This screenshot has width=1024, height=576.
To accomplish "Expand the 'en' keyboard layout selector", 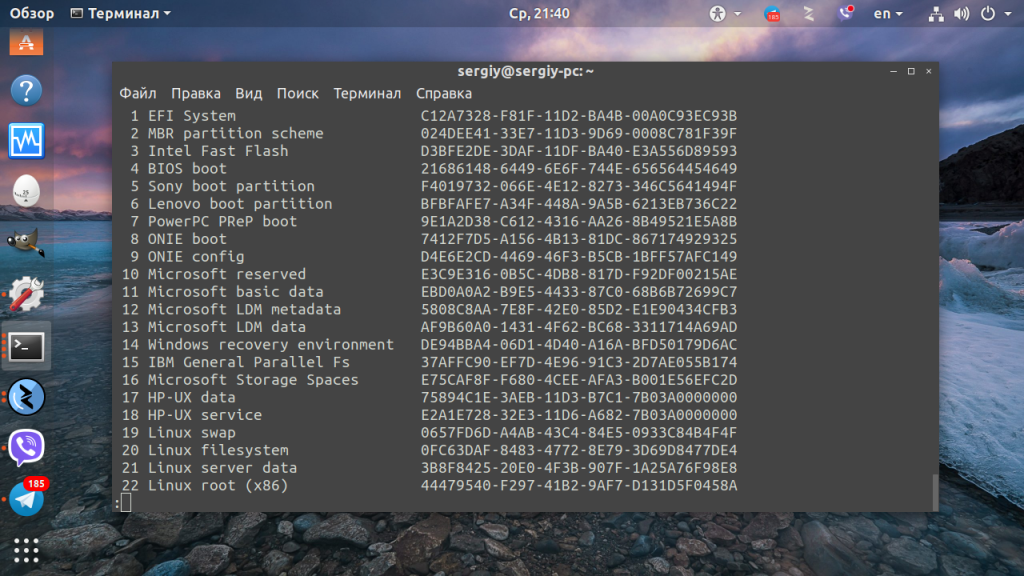I will click(887, 14).
